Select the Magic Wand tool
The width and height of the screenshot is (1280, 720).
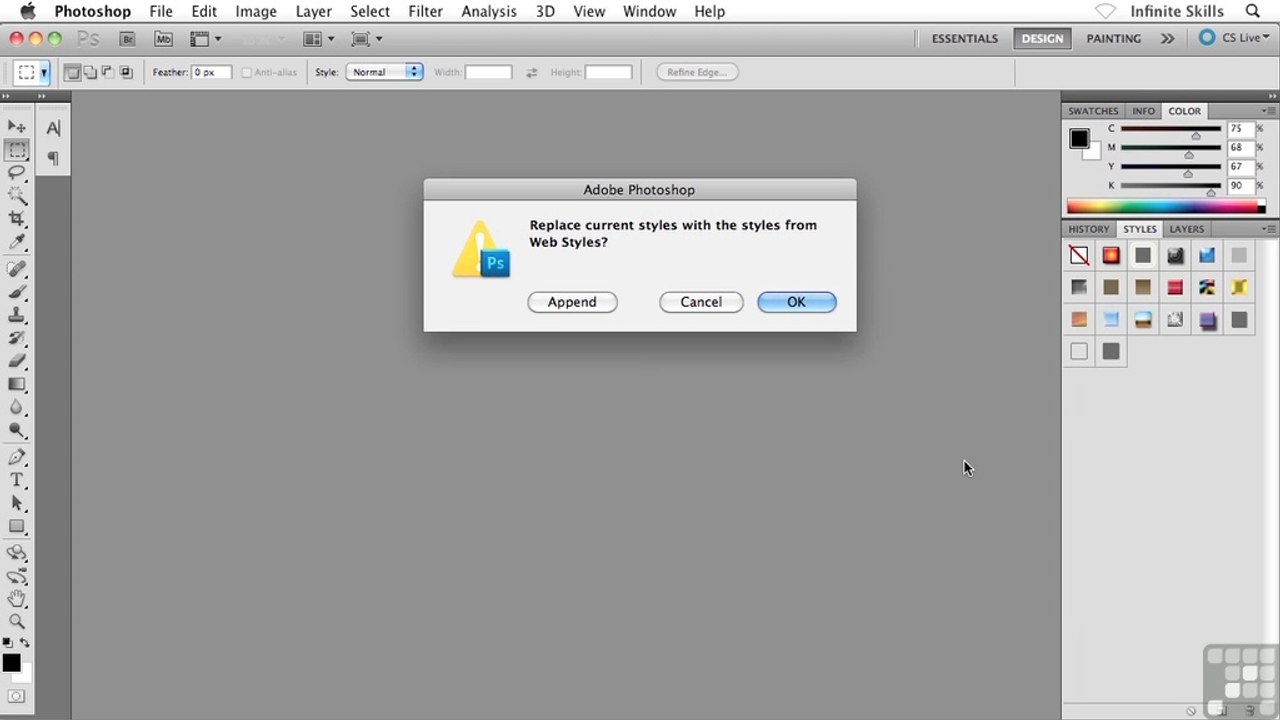pos(17,196)
